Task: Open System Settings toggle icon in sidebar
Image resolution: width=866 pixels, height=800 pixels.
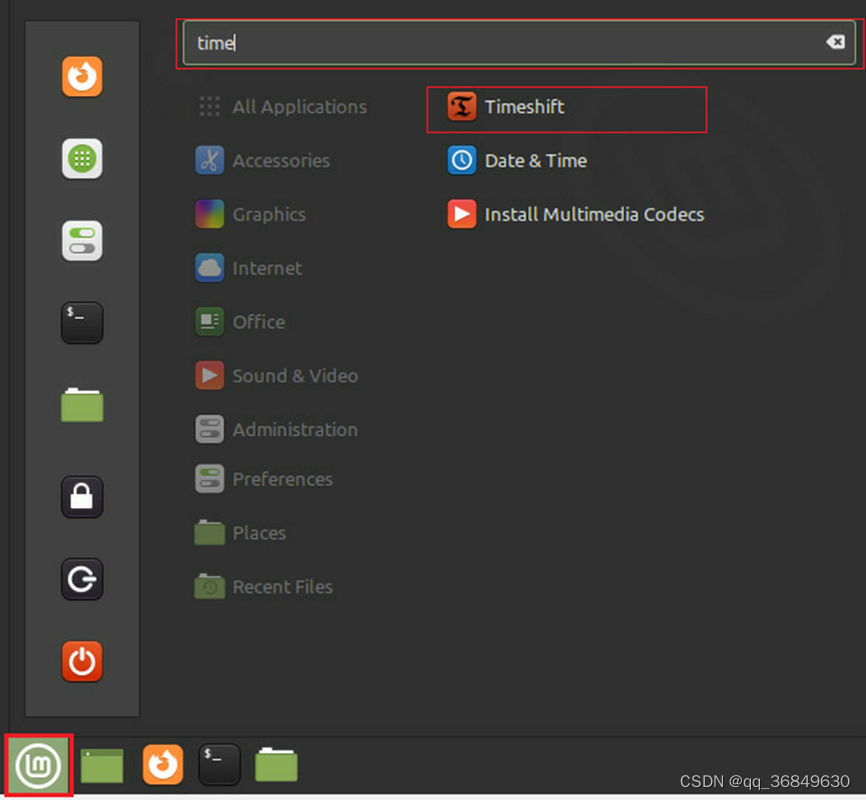Action: click(82, 241)
